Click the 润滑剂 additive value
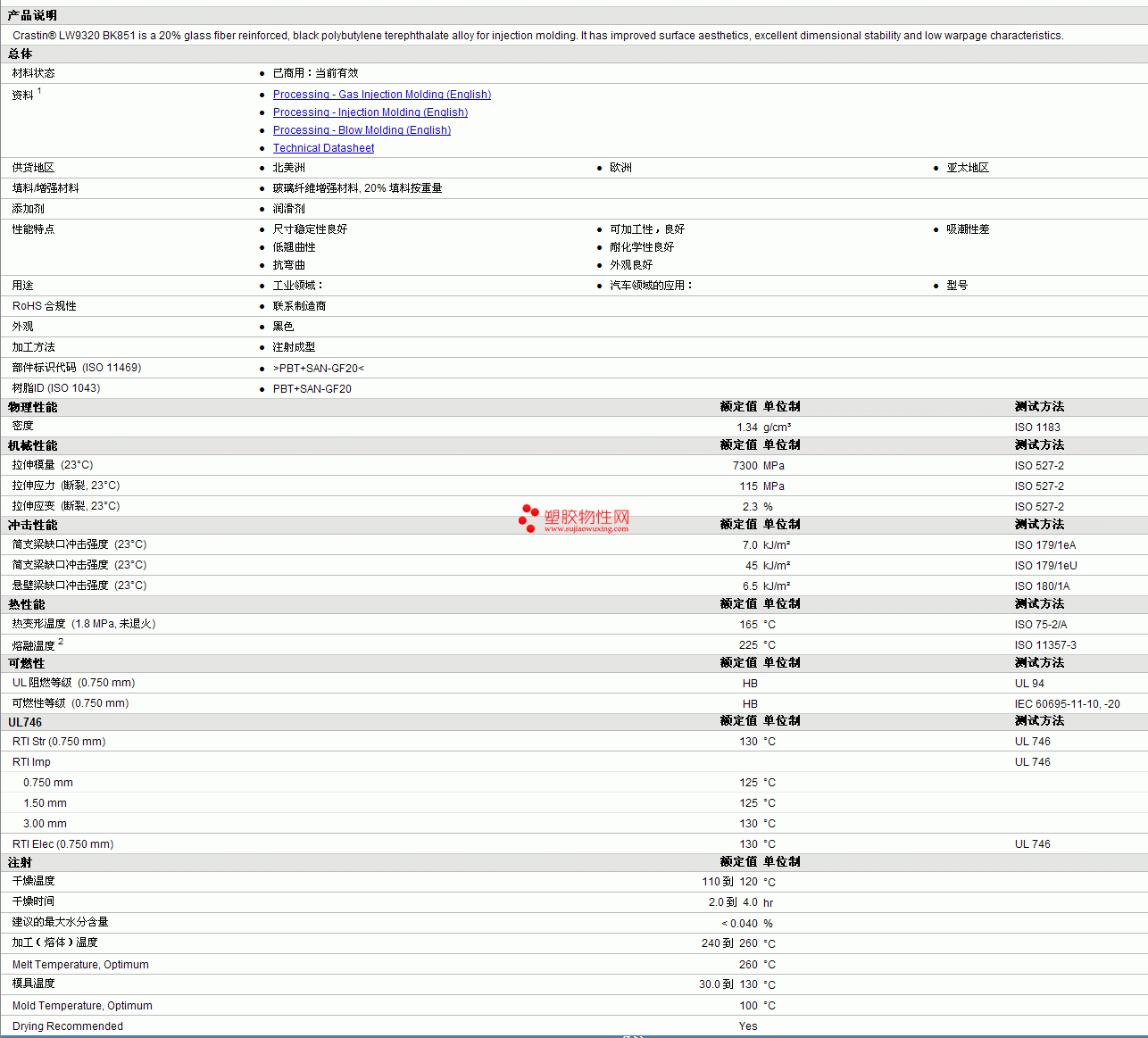This screenshot has height=1038, width=1148. coord(288,209)
